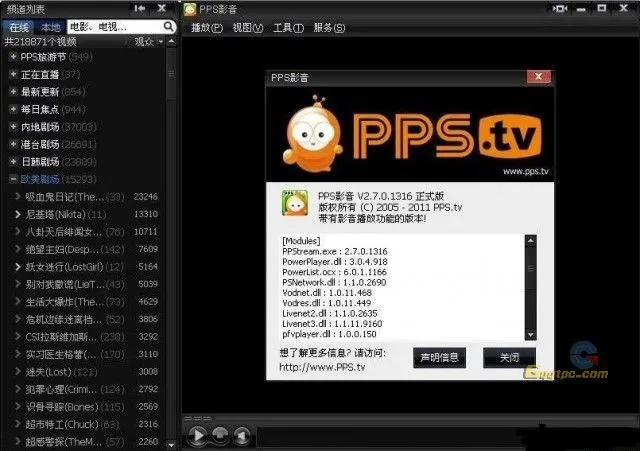Click the volume speaker icon
Screen dimensions: 640x451
pos(242,436)
